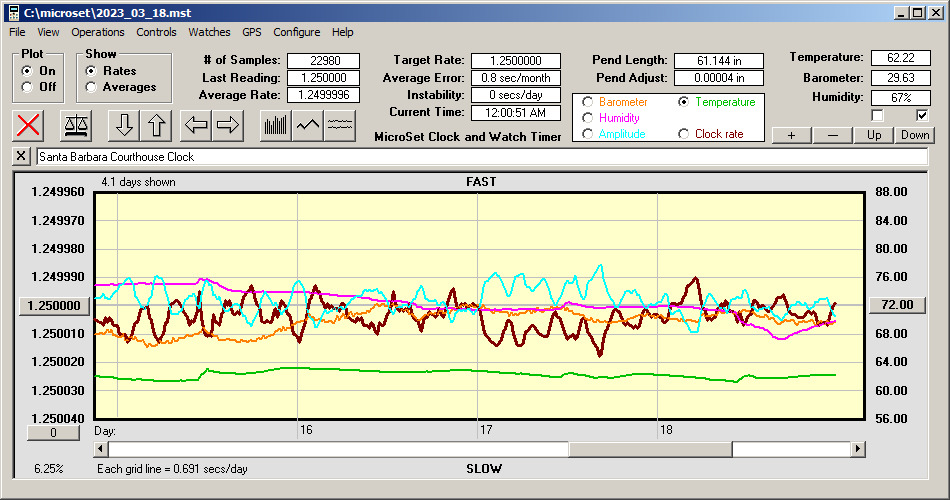
Task: Click the Instability field
Action: (516, 95)
